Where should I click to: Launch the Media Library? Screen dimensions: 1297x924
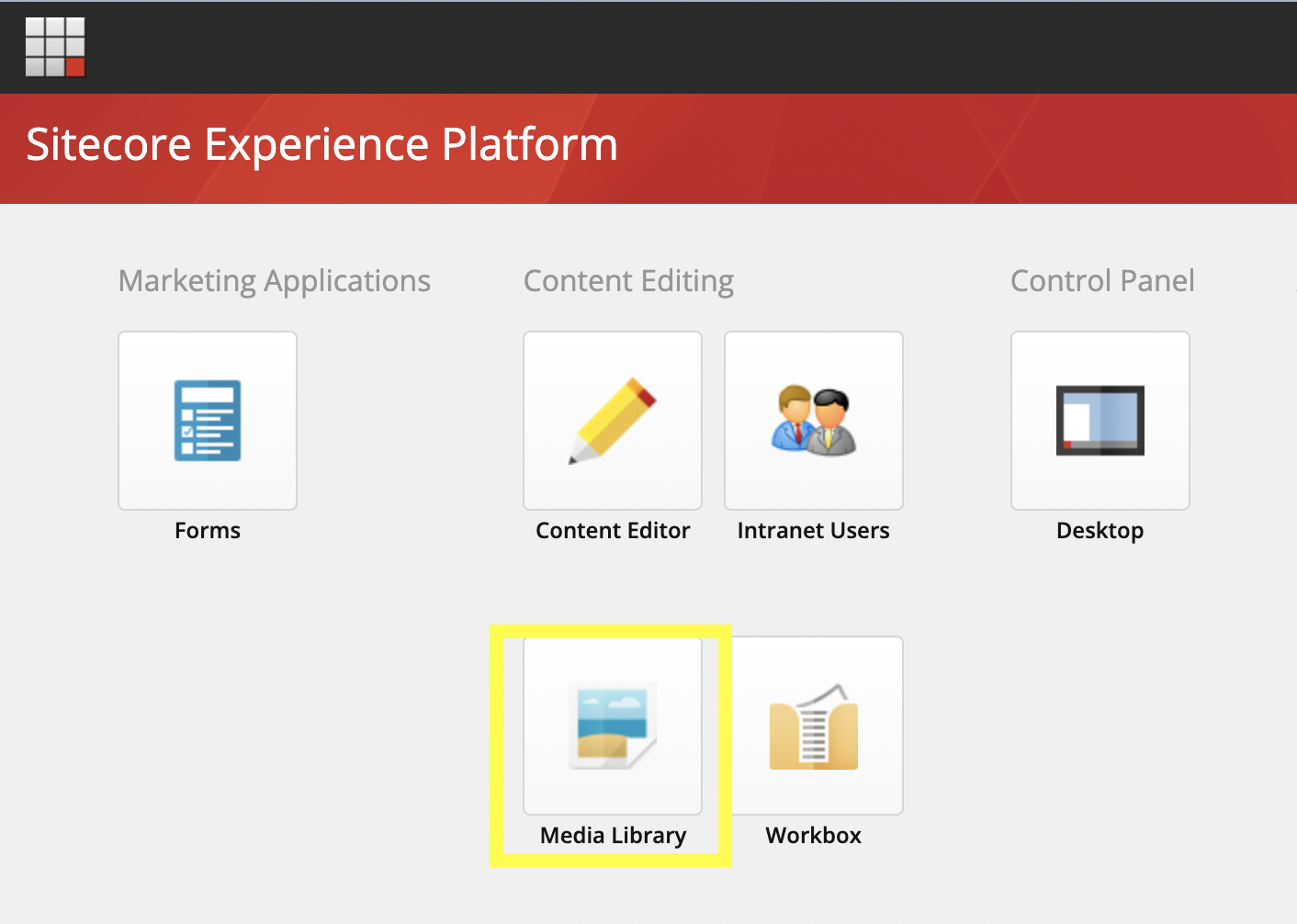click(x=613, y=726)
